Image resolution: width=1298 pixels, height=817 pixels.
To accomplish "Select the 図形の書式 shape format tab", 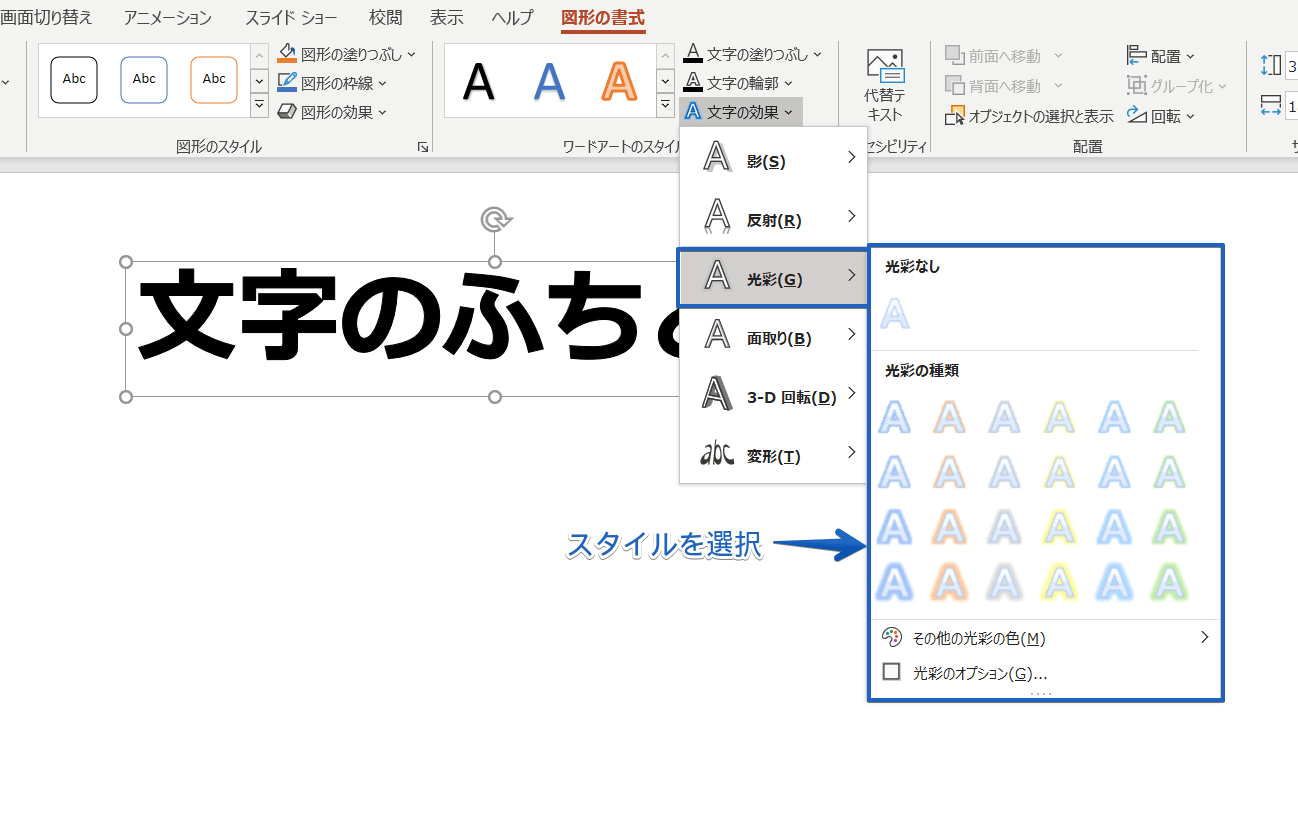I will point(603,18).
